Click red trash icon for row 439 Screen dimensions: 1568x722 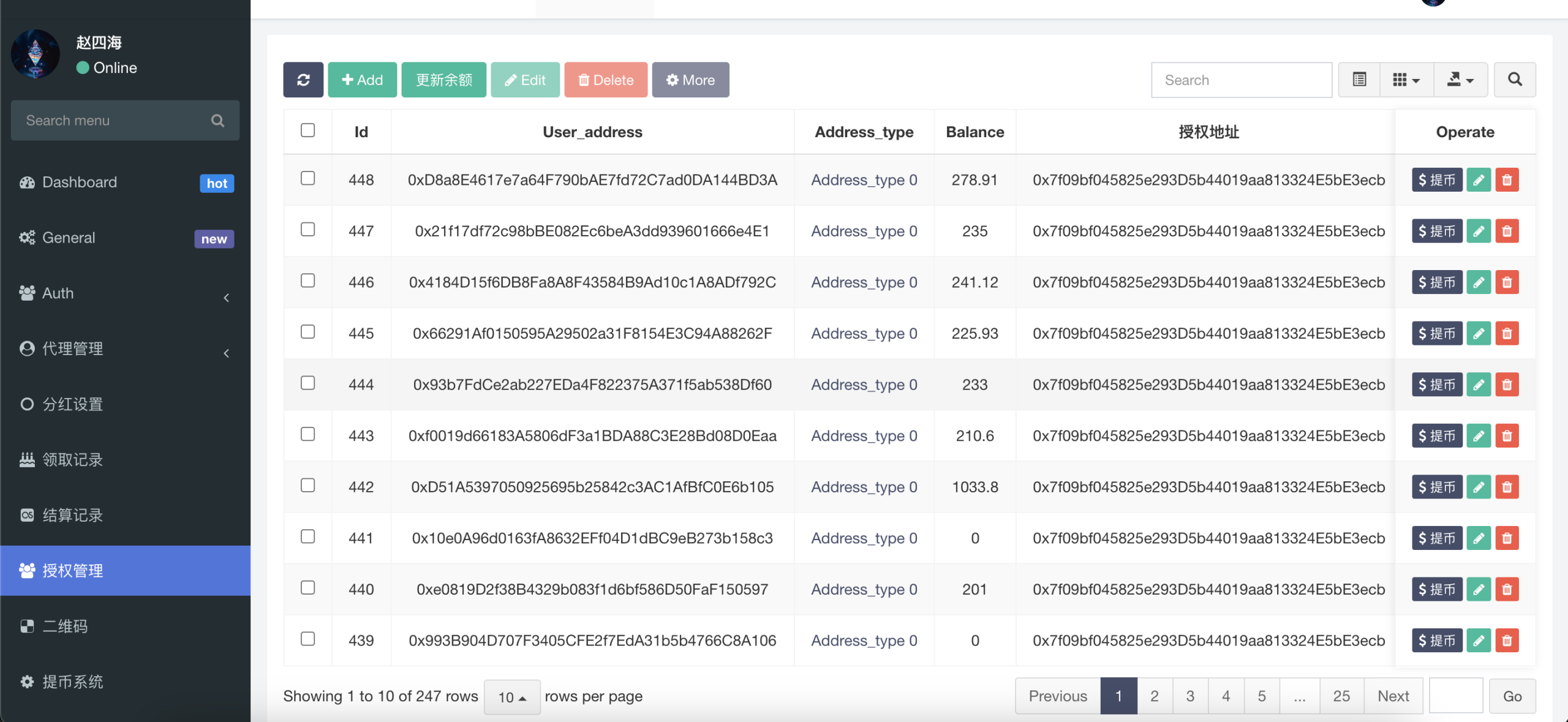[1507, 641]
